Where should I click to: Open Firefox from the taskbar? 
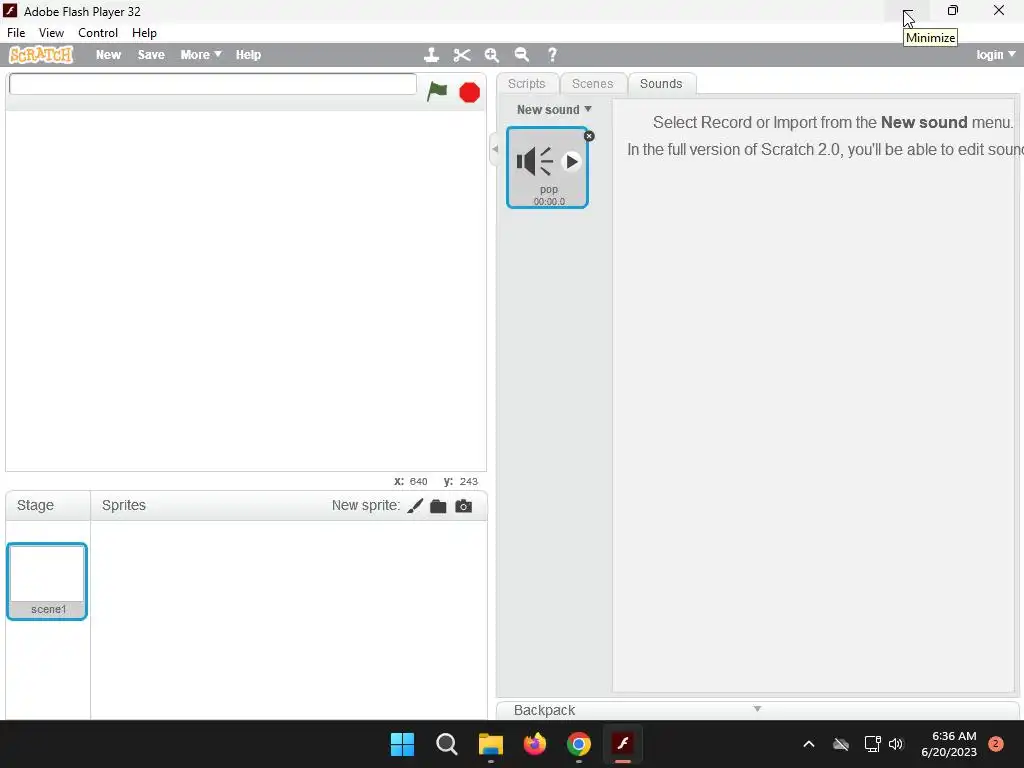[x=535, y=744]
